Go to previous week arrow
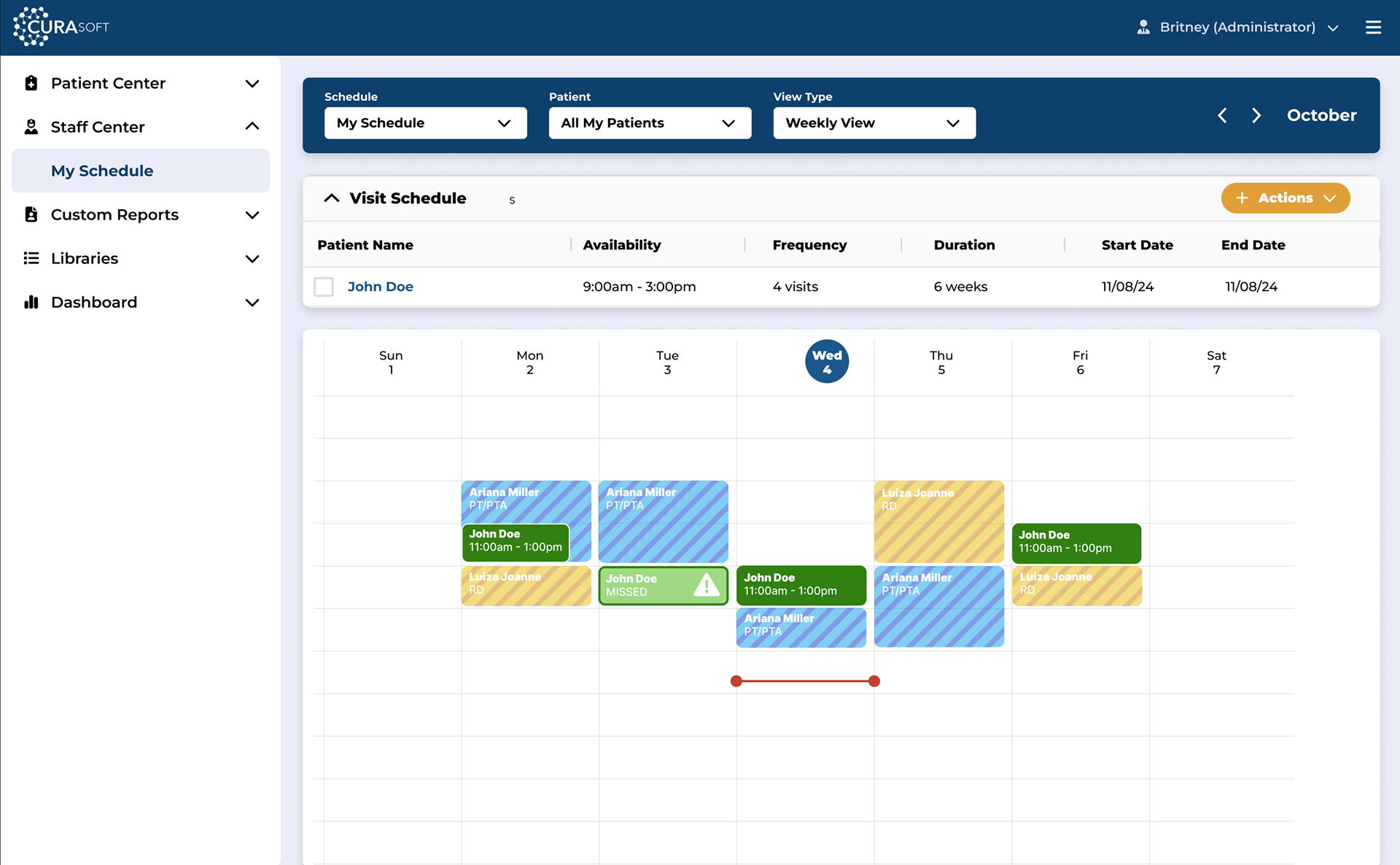 pyautogui.click(x=1222, y=115)
